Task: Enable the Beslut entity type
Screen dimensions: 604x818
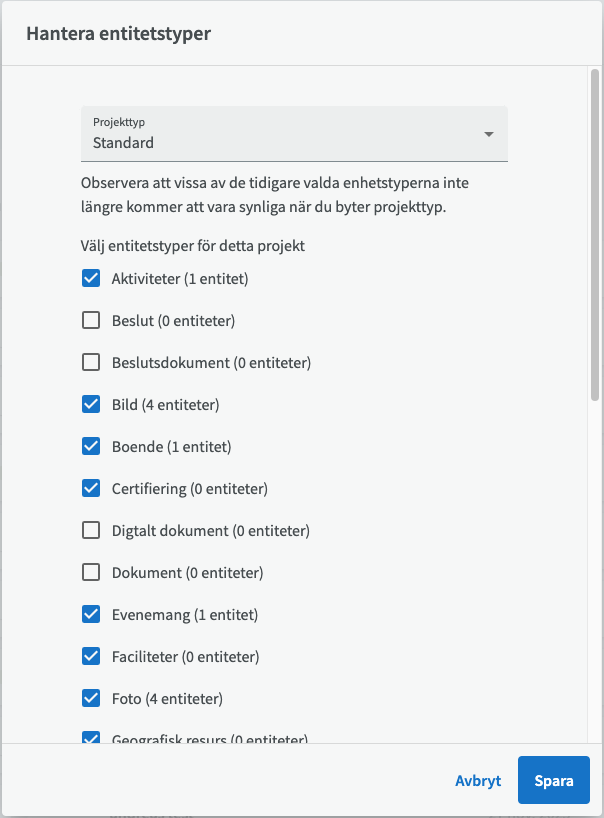Action: (91, 320)
